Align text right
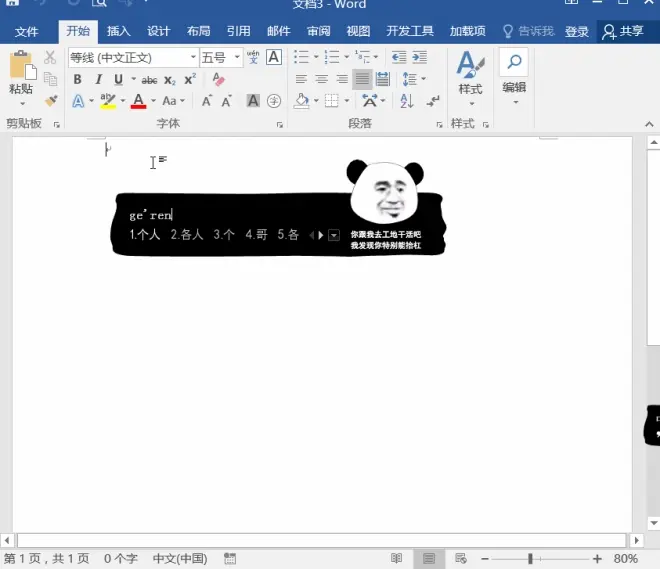Image resolution: width=660 pixels, height=569 pixels. tap(342, 79)
